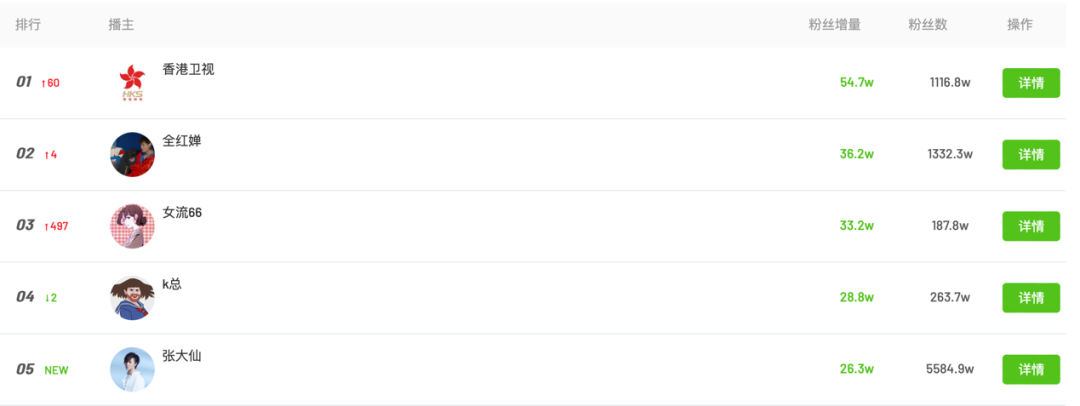
Task: Click the green down-2 rank change indicator
Action: tap(51, 298)
